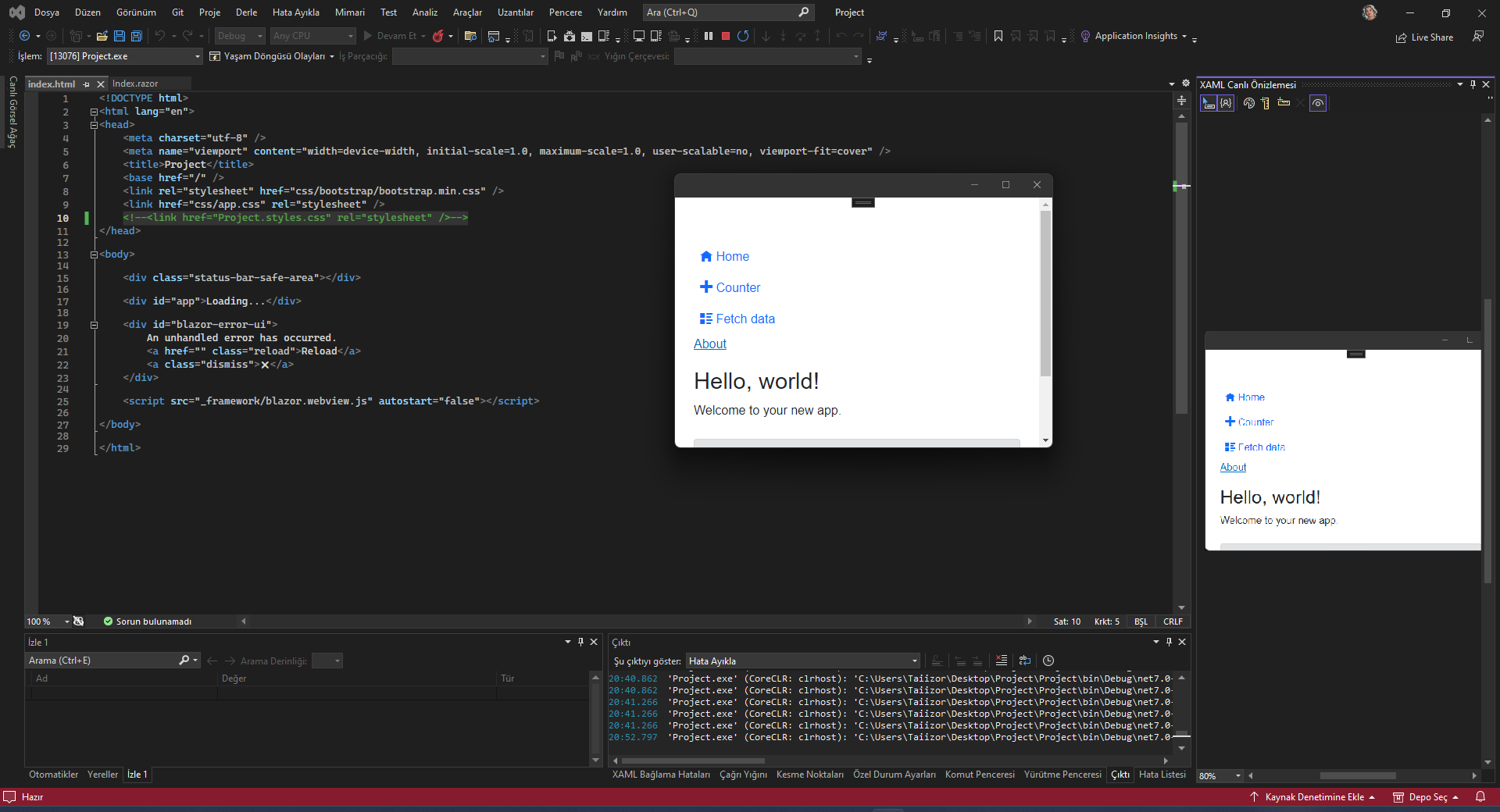Screen dimensions: 1500x812
Task: Click Devam Et to continue debugging
Action: tap(395, 36)
